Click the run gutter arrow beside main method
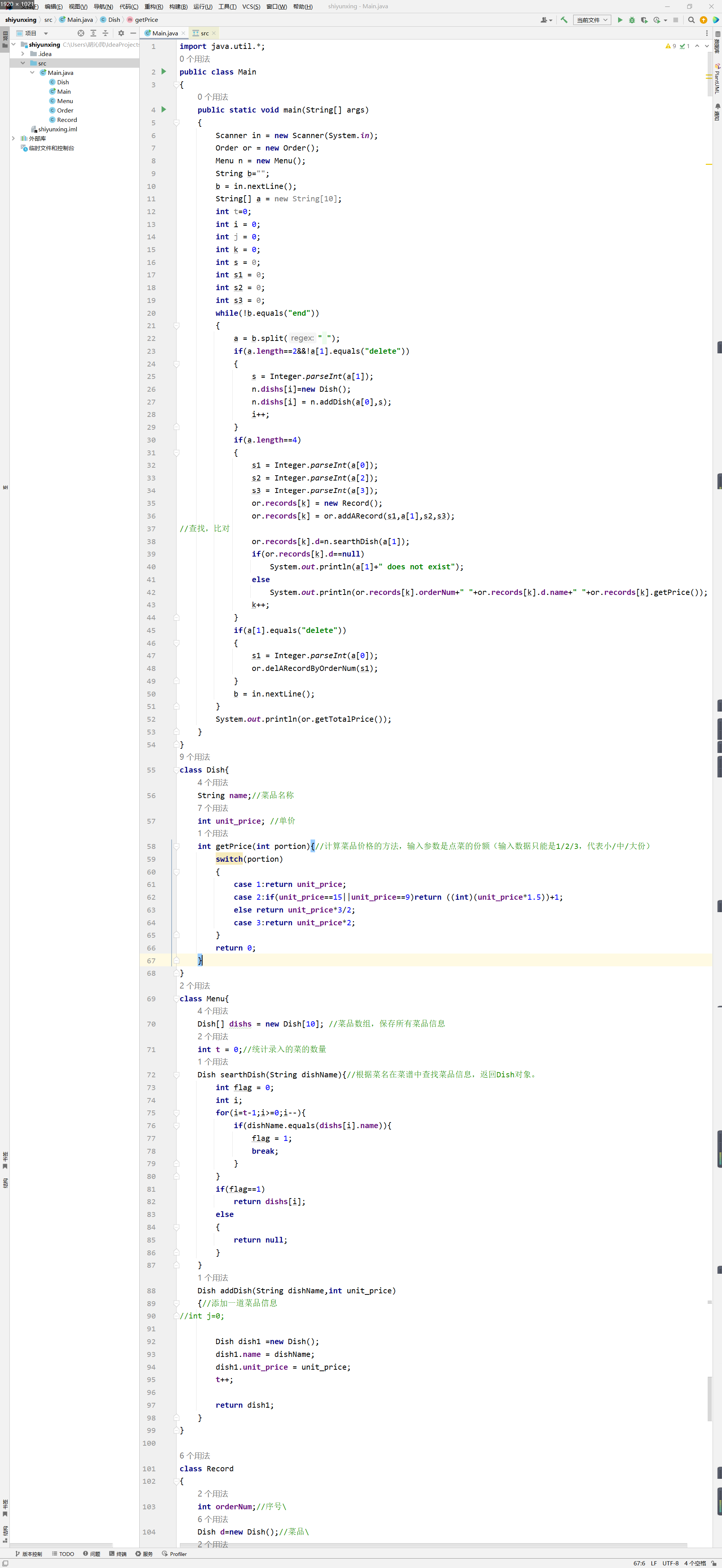 coord(164,110)
